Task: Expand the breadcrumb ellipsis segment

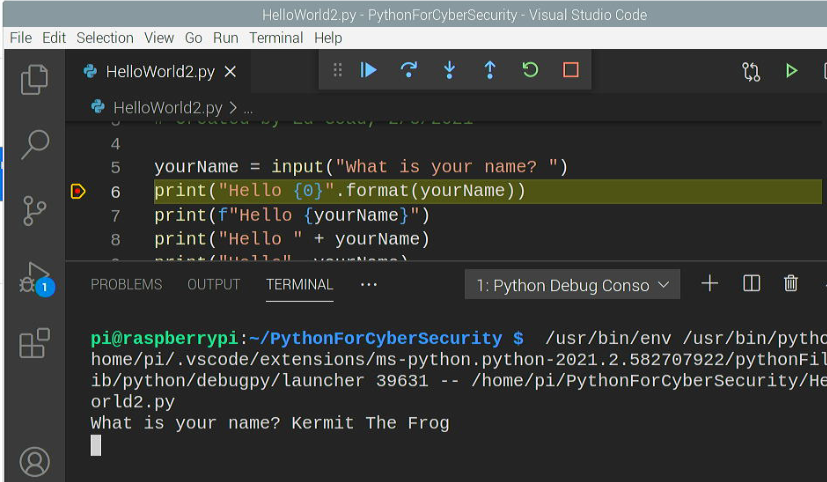Action: [248, 109]
